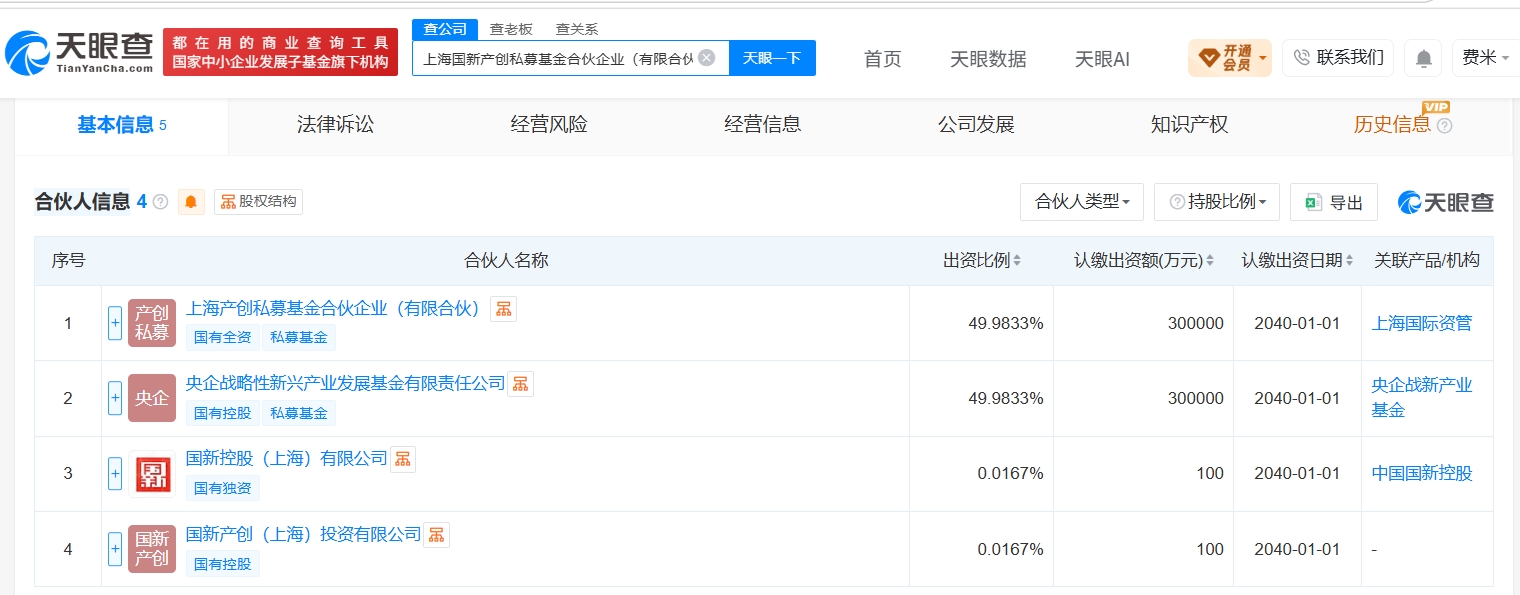Click the 联系我们 button
The width and height of the screenshot is (1520, 595).
point(1338,58)
